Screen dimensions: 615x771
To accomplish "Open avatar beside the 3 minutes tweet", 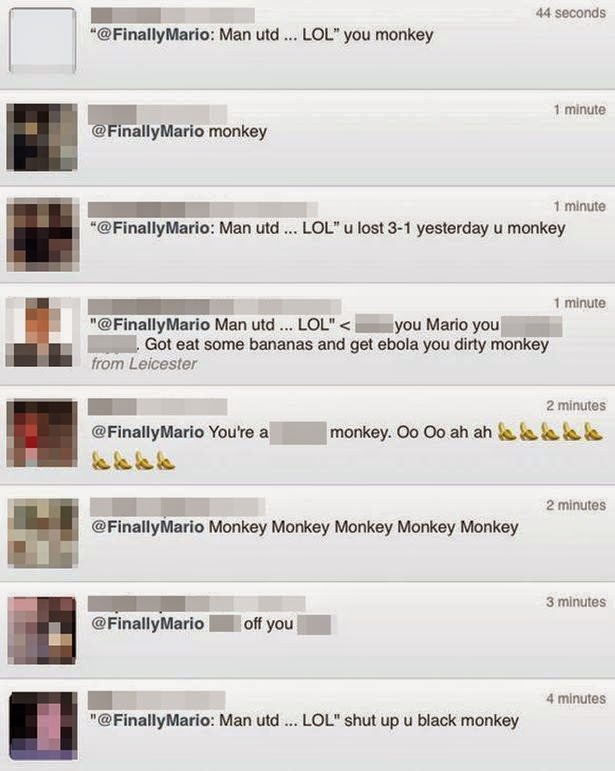I will point(42,630).
